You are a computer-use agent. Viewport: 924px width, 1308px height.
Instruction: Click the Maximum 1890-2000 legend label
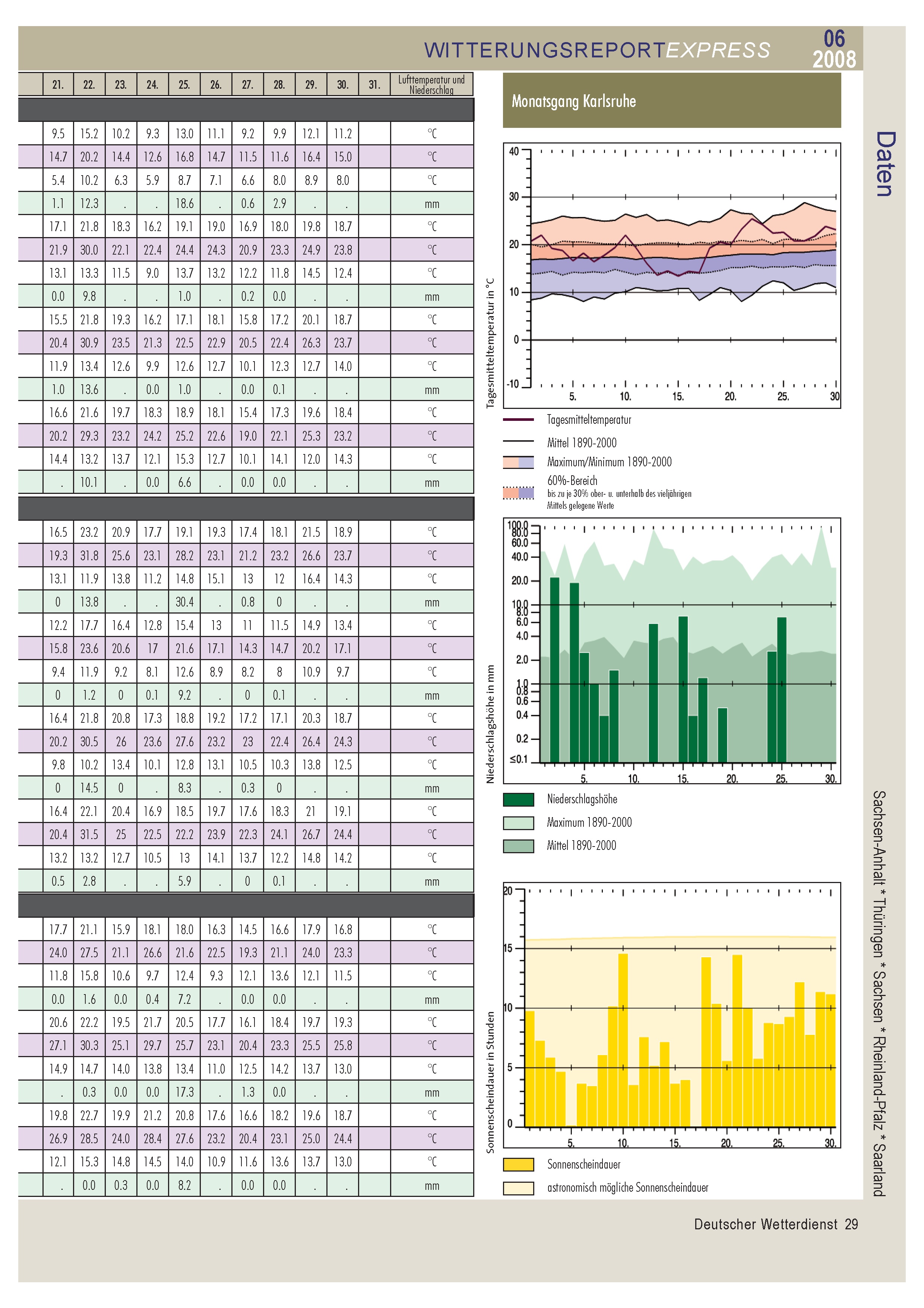(x=589, y=823)
